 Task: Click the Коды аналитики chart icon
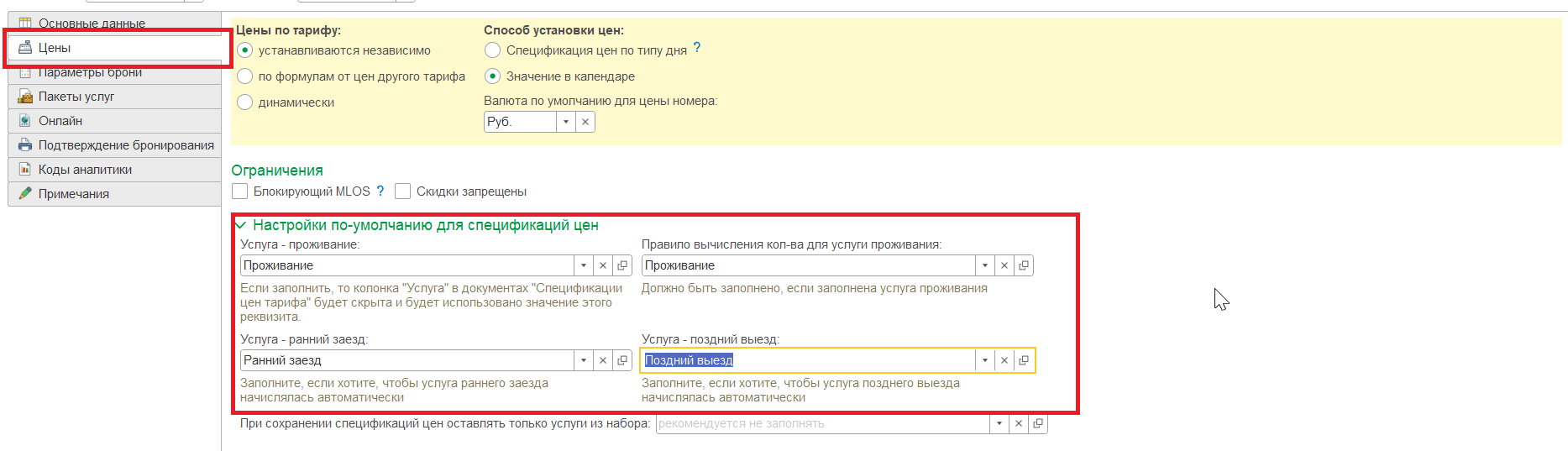coord(25,170)
